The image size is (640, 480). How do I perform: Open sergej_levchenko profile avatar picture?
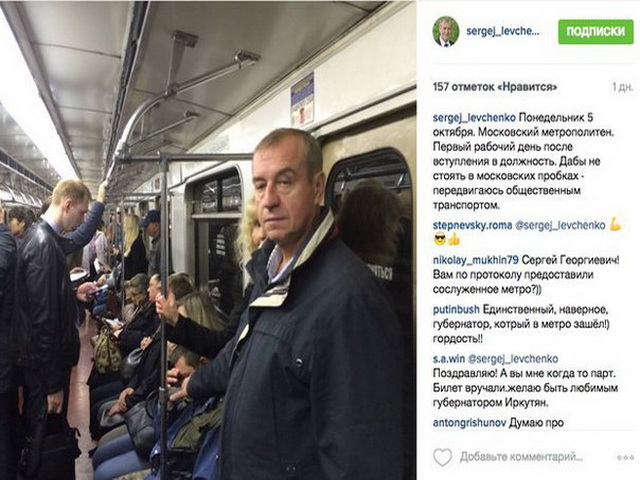point(446,31)
